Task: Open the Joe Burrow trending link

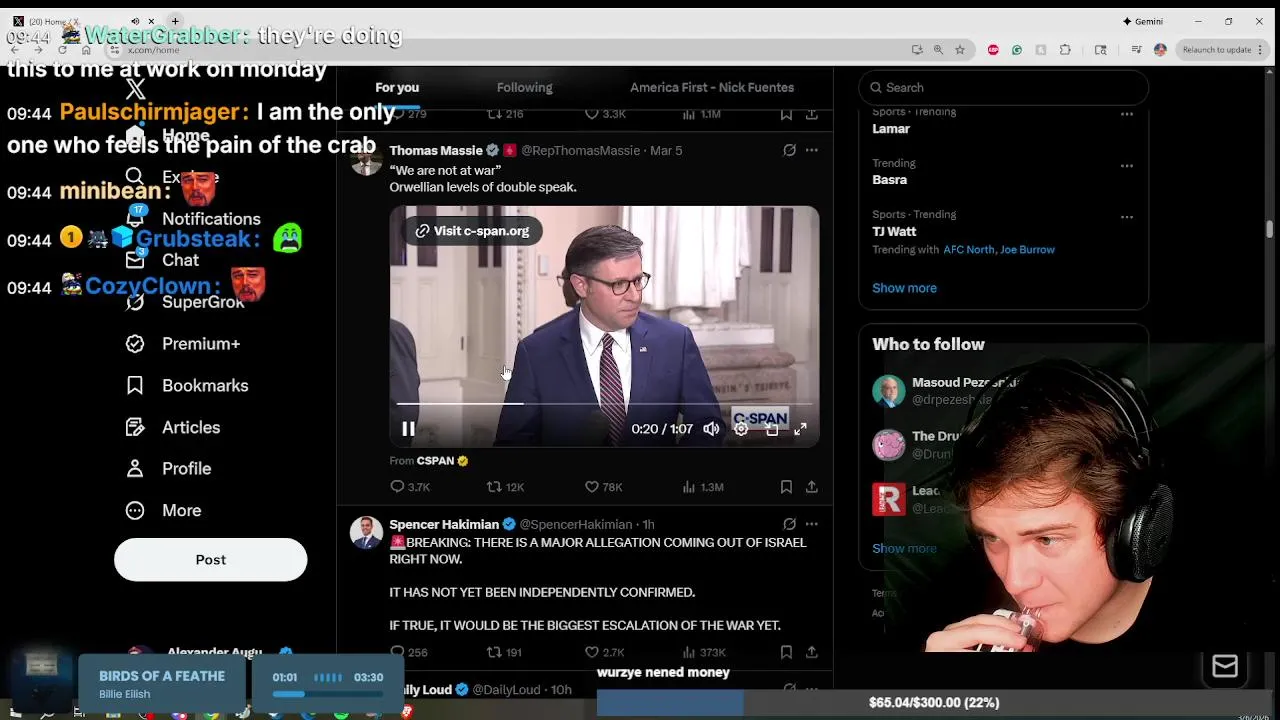Action: 1027,250
